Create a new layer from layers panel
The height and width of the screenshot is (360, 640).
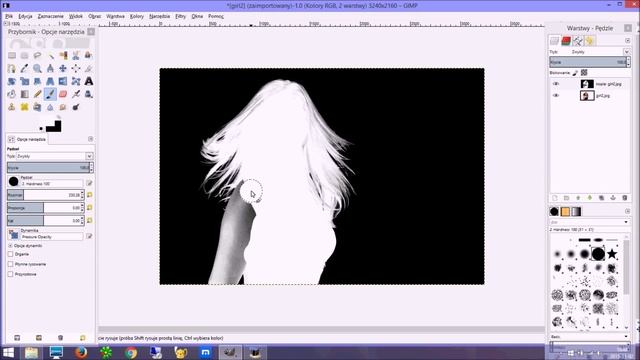point(555,198)
